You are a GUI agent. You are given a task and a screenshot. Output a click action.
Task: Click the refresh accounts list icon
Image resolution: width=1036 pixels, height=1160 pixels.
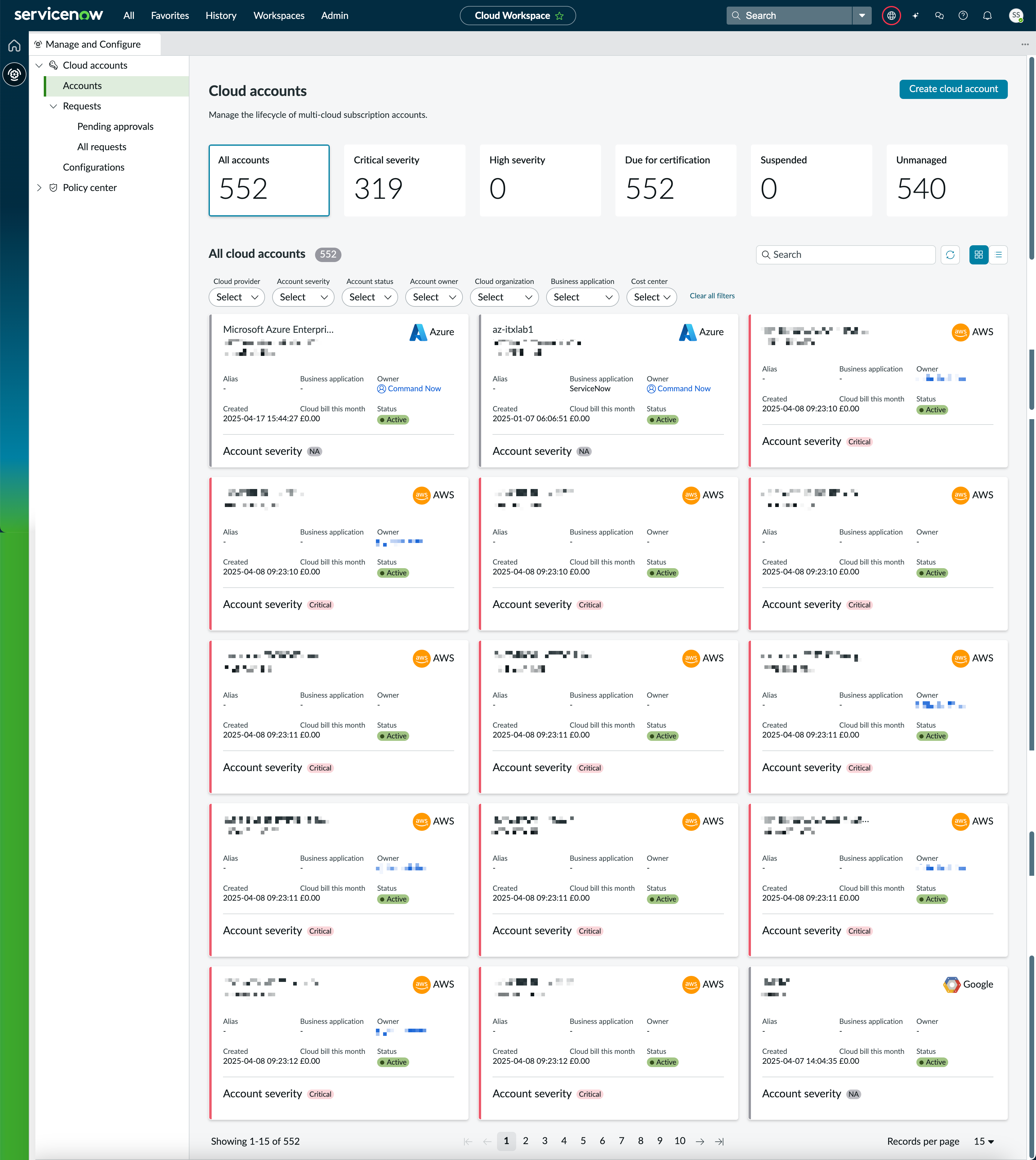tap(950, 255)
